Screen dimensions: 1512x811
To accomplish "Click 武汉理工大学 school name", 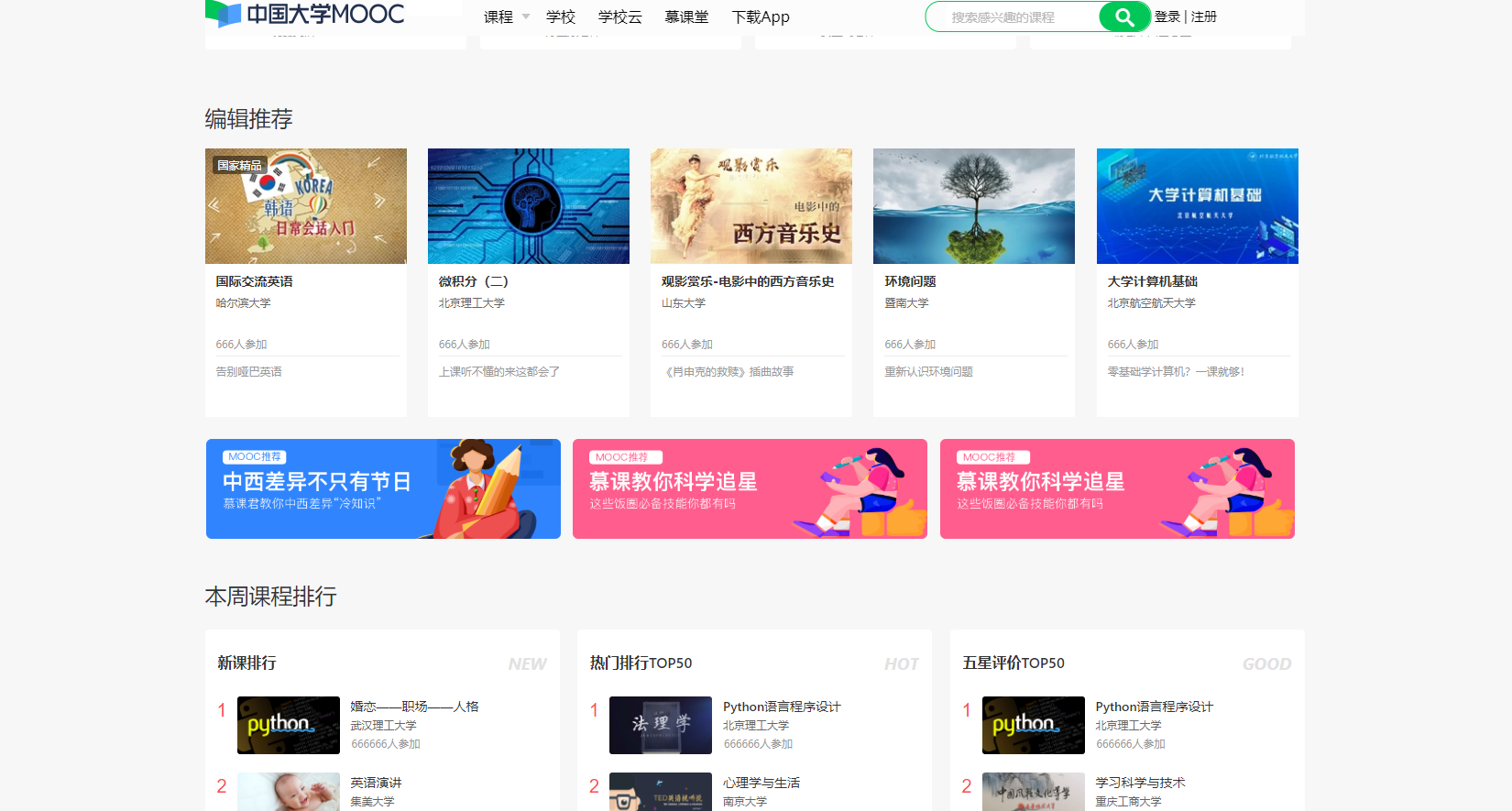I will pyautogui.click(x=384, y=726).
